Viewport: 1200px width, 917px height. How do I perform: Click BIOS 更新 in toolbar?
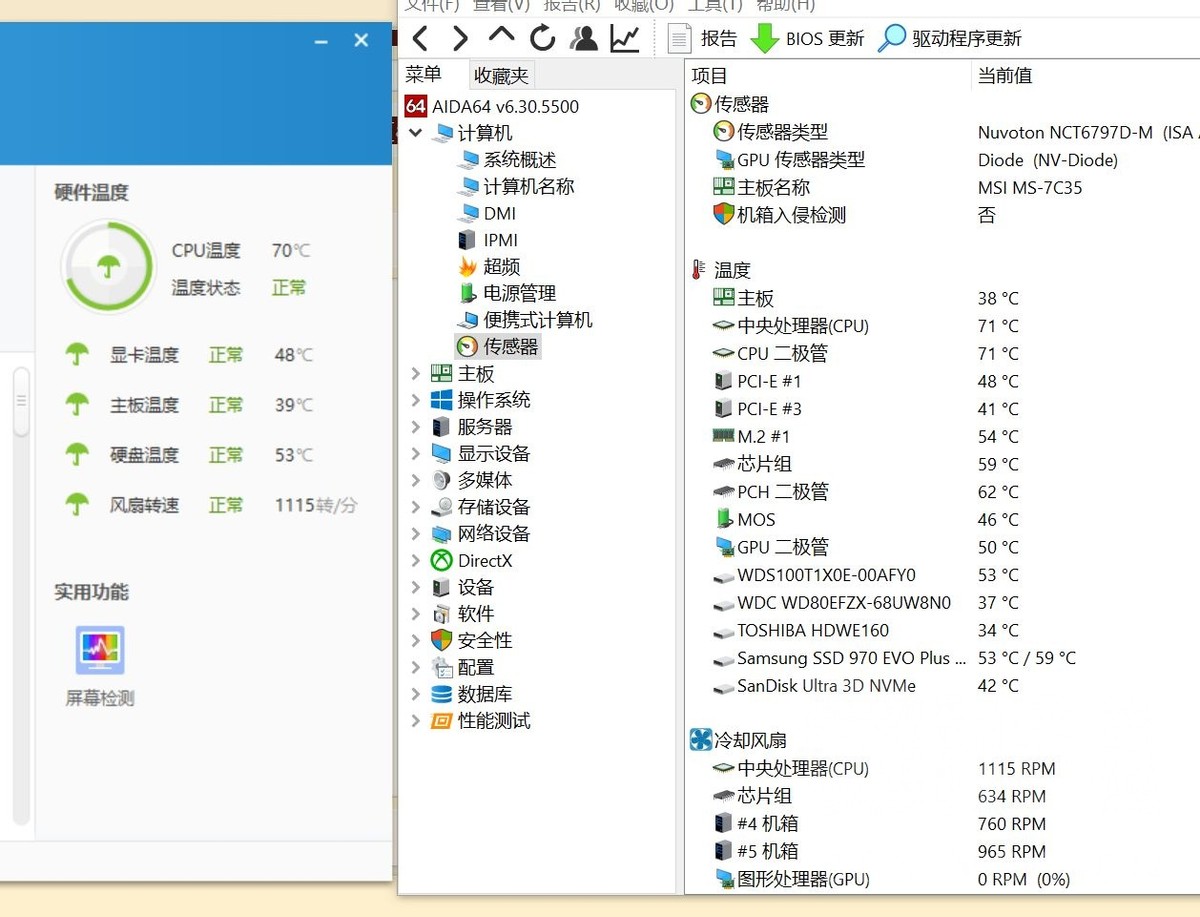point(807,38)
